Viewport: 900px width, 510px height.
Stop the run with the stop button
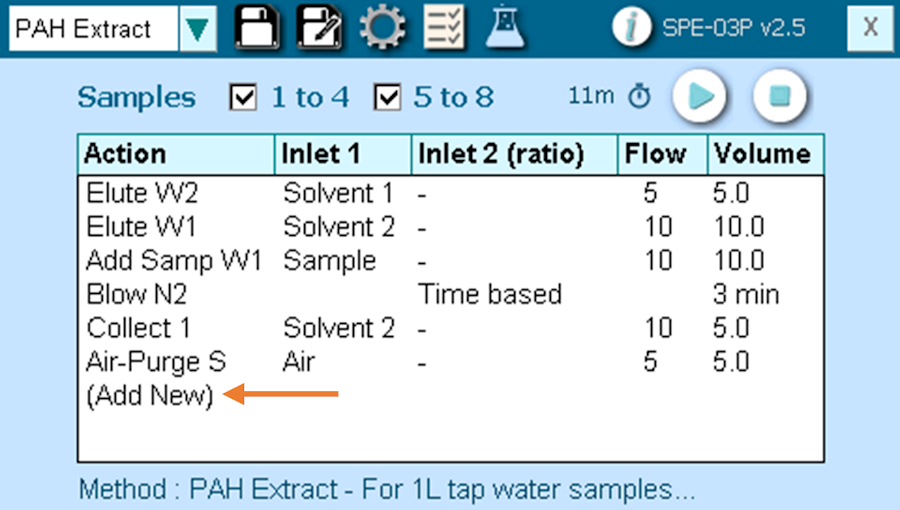pos(779,96)
